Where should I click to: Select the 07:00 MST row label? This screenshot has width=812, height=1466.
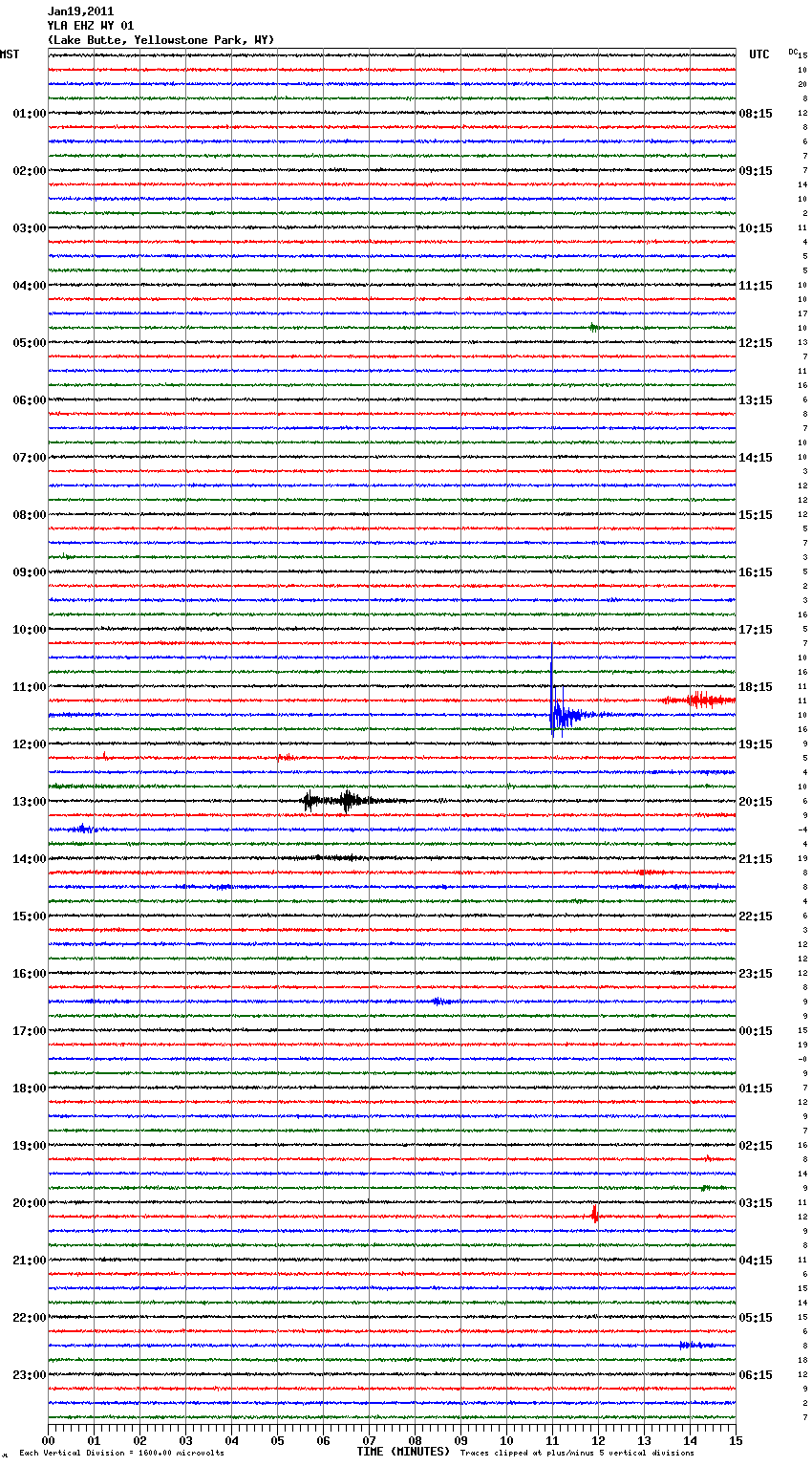coord(30,458)
